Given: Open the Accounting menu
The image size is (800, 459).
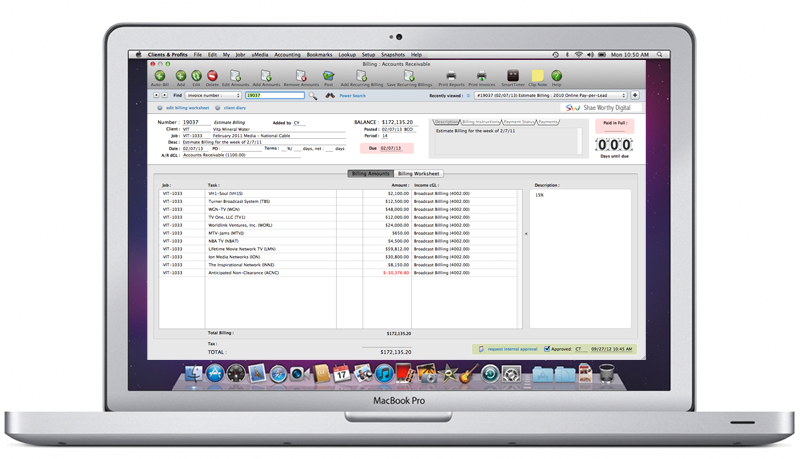Looking at the screenshot, I should pos(287,55).
